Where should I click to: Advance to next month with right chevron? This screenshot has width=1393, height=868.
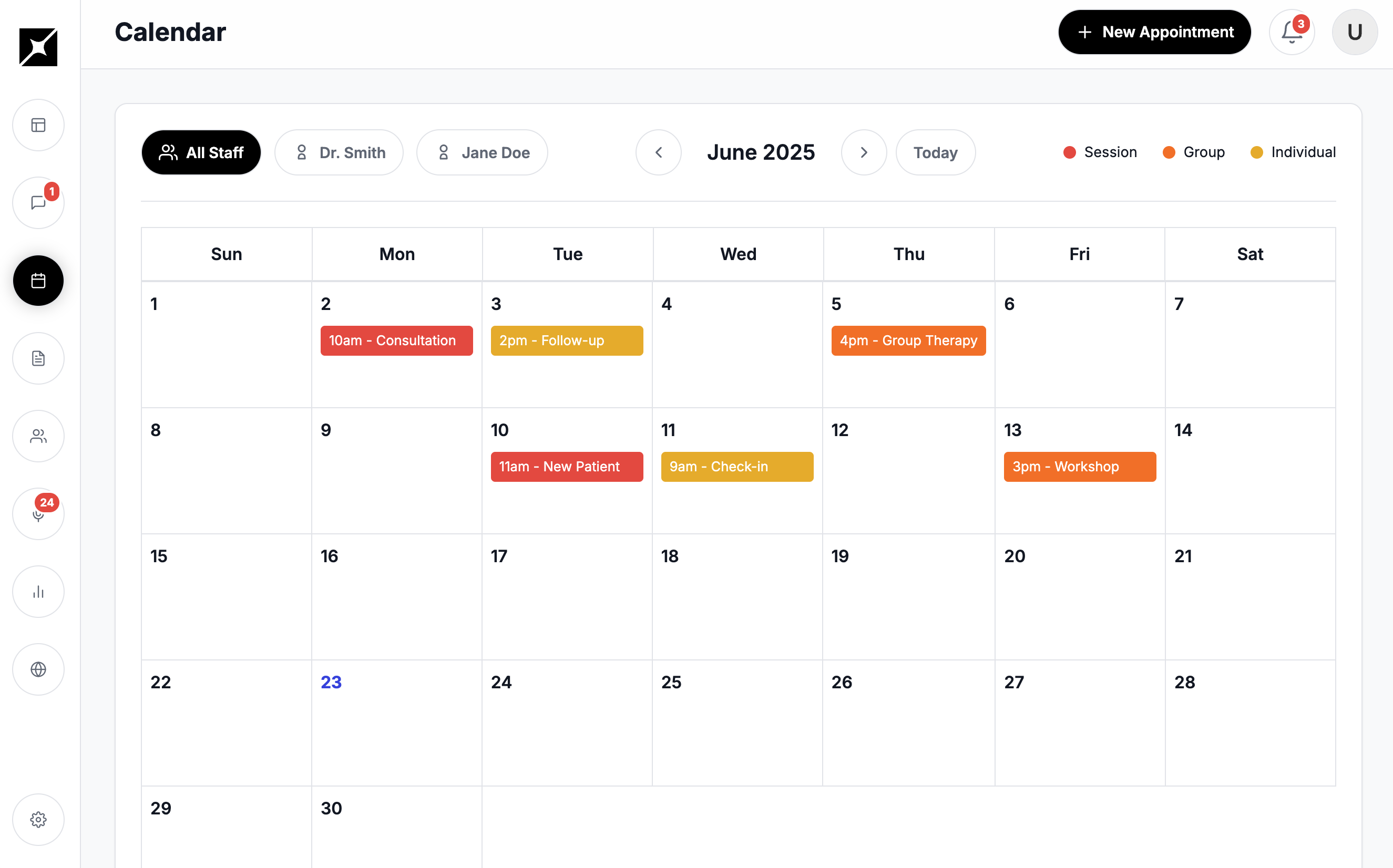[x=864, y=153]
